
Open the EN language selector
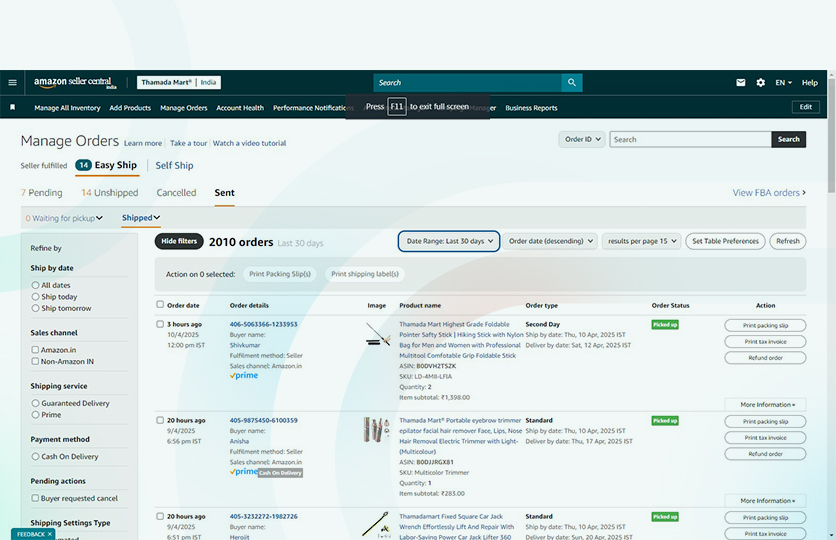point(784,83)
